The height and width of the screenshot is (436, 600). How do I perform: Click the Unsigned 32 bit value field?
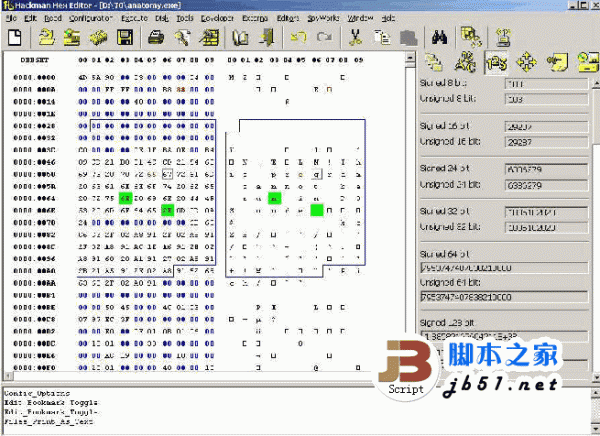pos(546,228)
